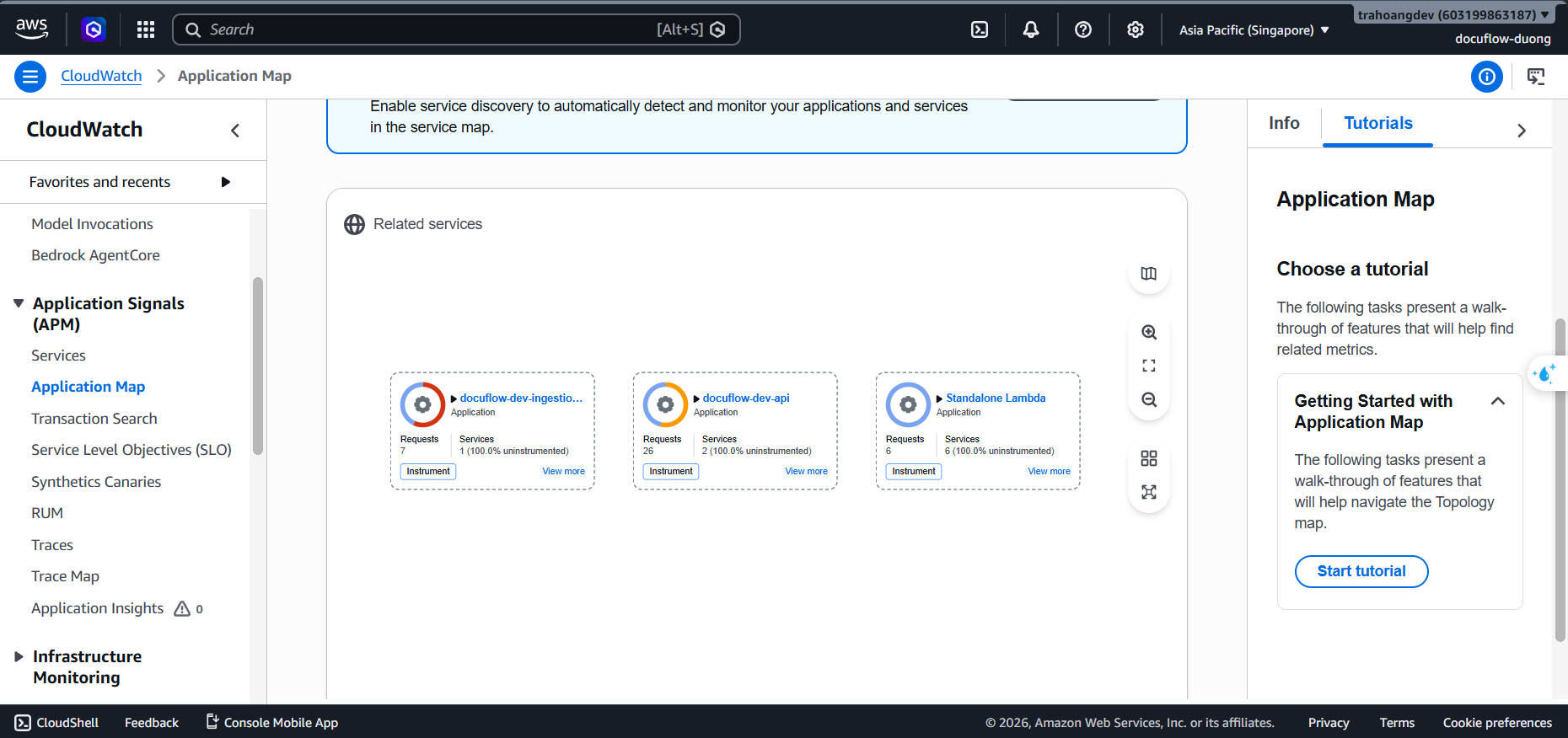Image resolution: width=1568 pixels, height=738 pixels.
Task: Open Model Invocations in the sidebar
Action: coord(93,224)
